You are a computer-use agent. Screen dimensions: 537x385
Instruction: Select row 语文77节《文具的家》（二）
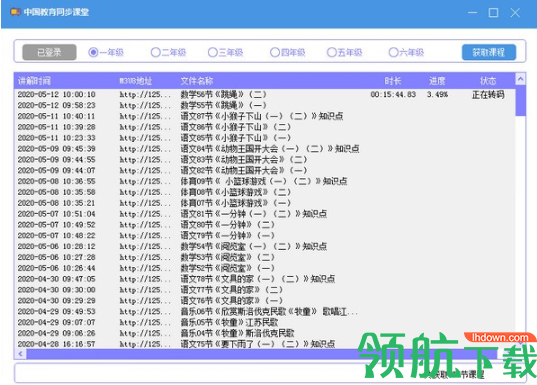tap(265, 290)
